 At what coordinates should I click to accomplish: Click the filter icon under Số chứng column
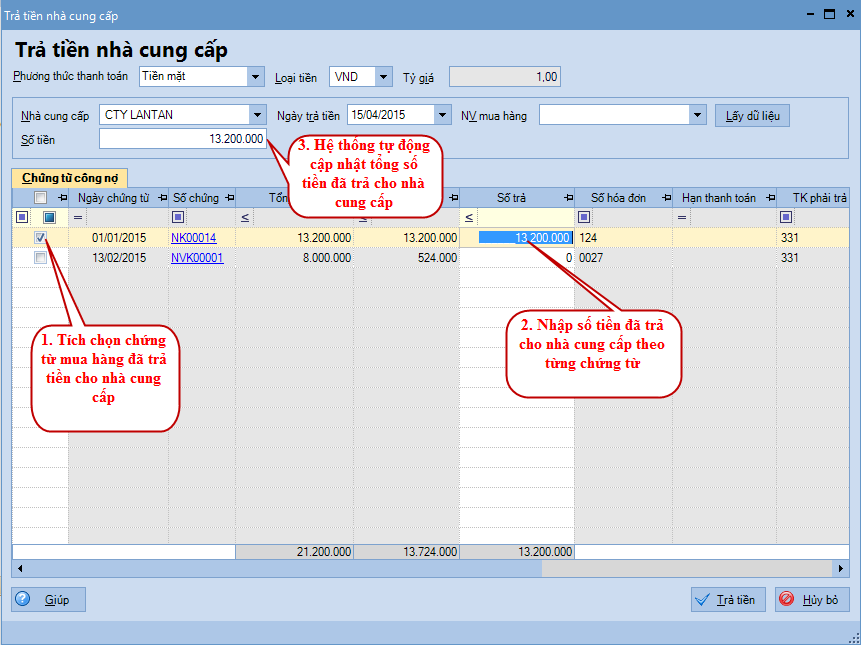pos(178,217)
